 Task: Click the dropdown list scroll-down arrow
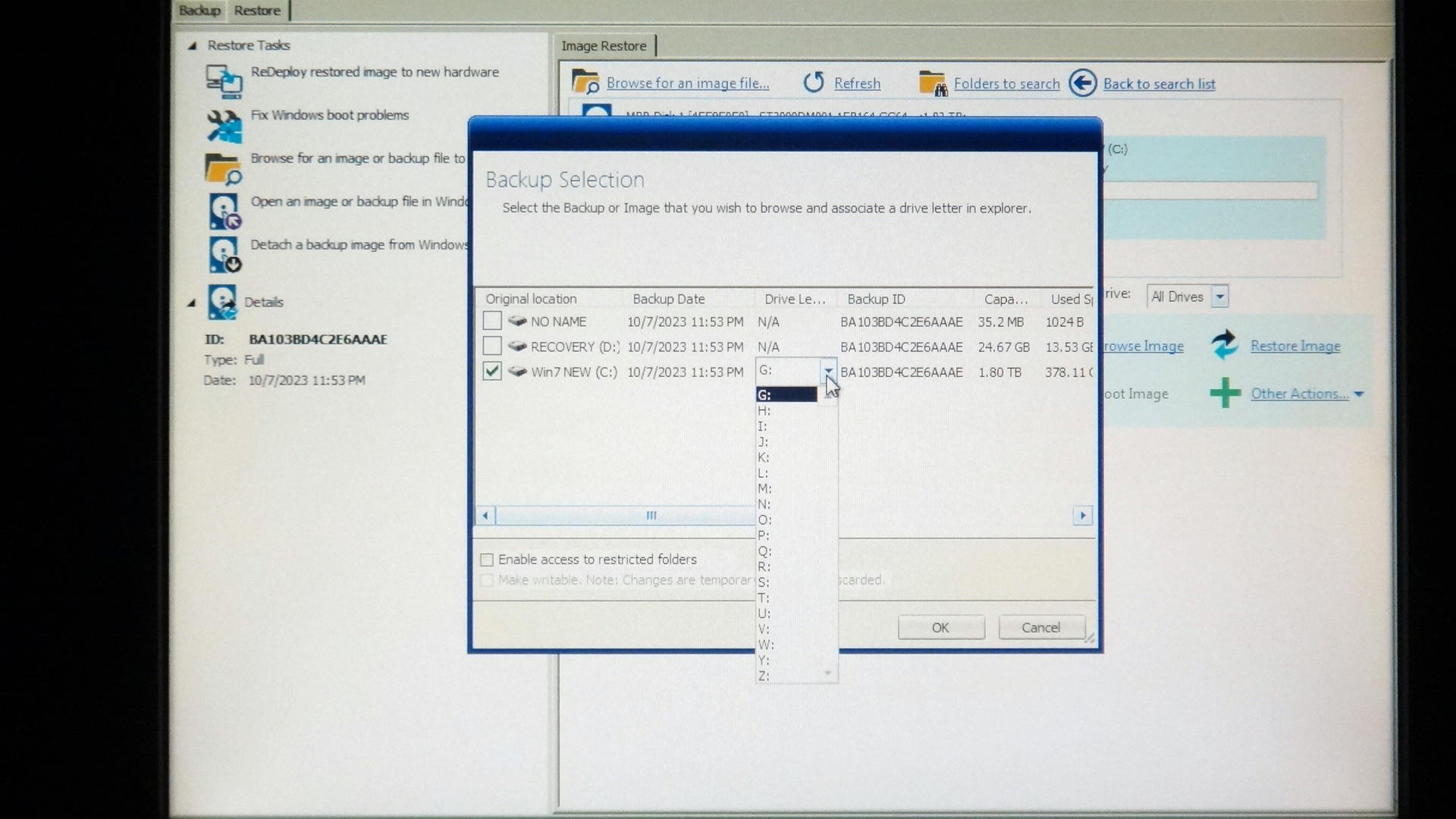point(828,673)
